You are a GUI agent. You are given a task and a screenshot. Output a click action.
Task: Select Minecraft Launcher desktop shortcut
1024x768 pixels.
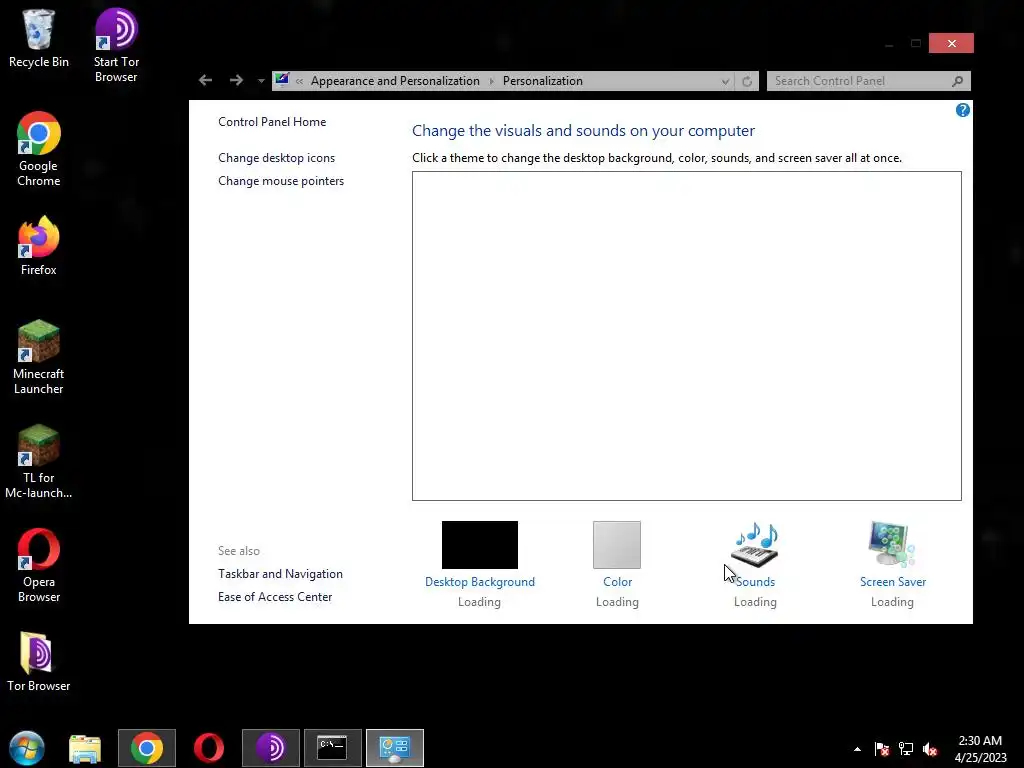[x=39, y=357]
